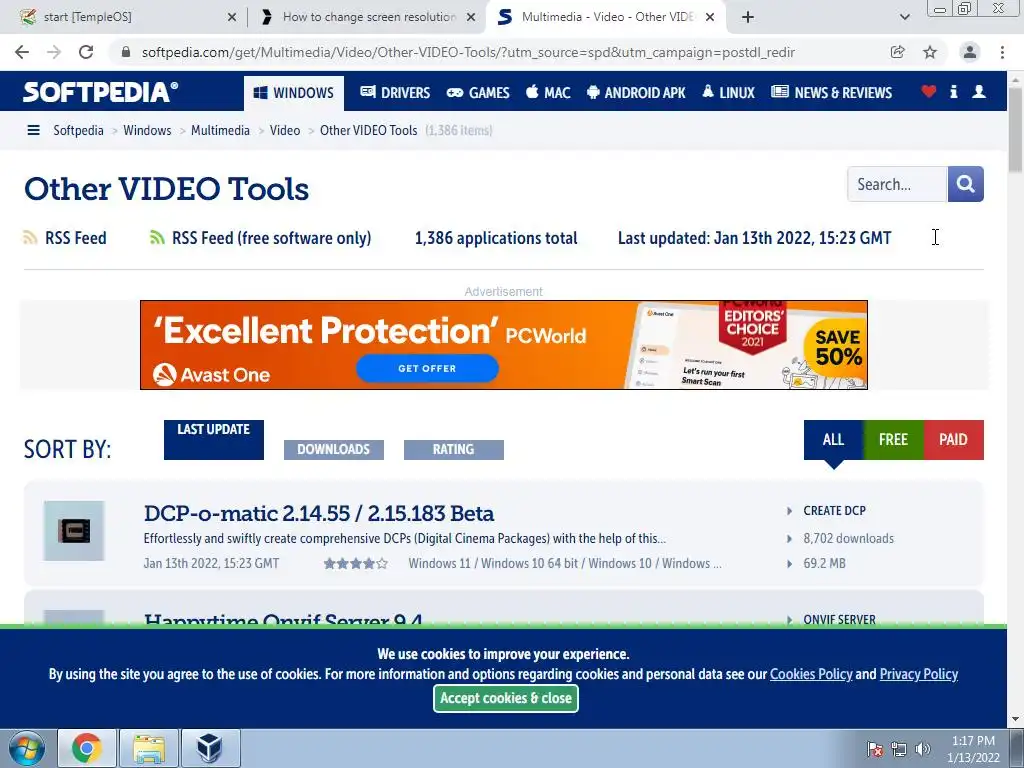The image size is (1024, 768).
Task: Click the search magnifier button
Action: click(x=965, y=184)
